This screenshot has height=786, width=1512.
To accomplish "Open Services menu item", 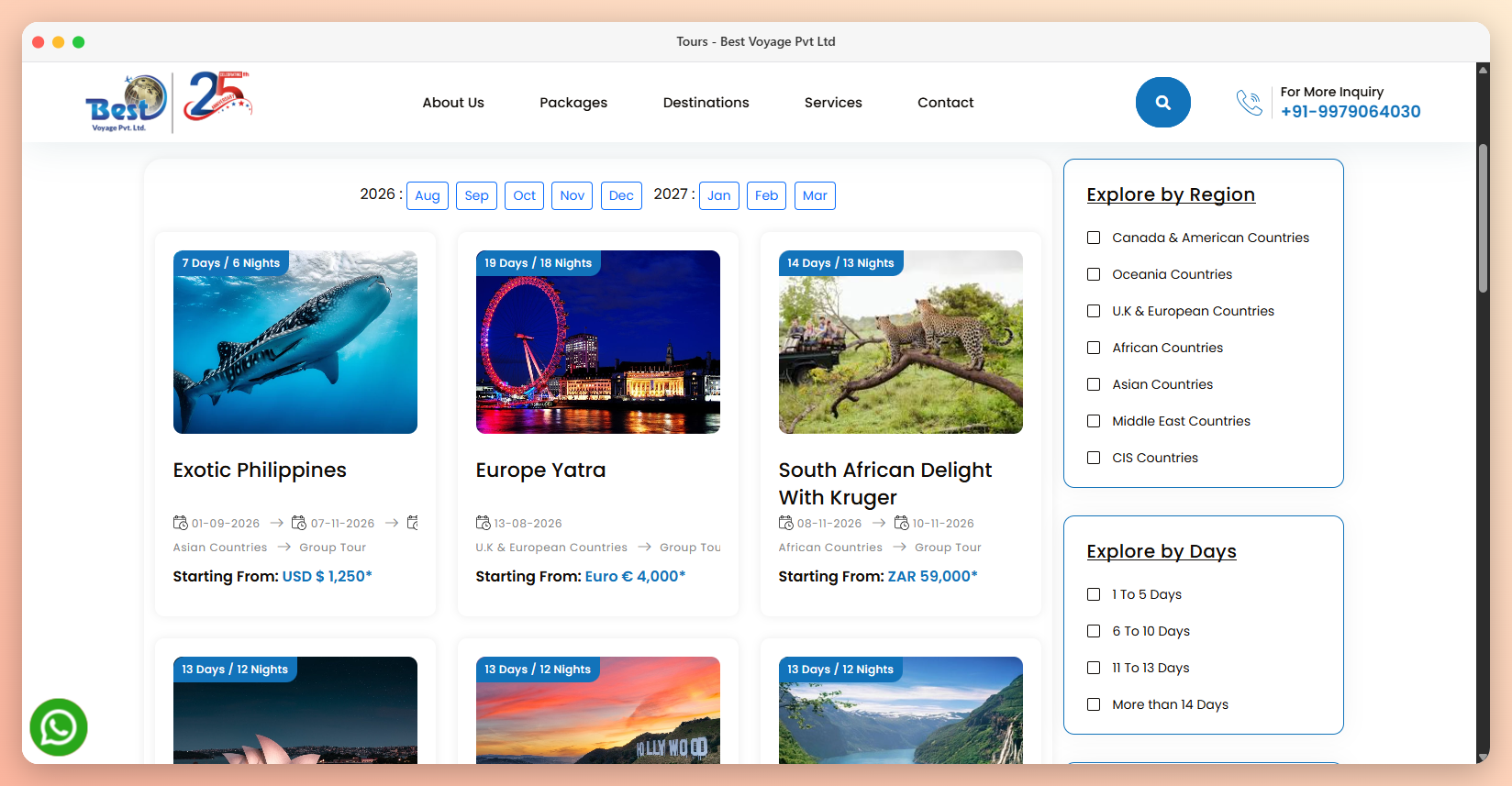I will [x=833, y=103].
